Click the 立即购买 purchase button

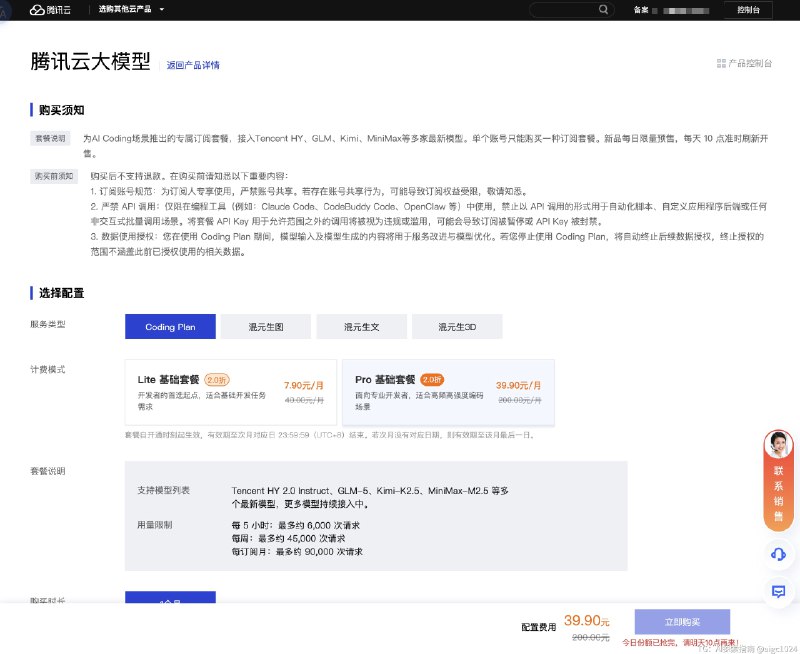tap(684, 620)
